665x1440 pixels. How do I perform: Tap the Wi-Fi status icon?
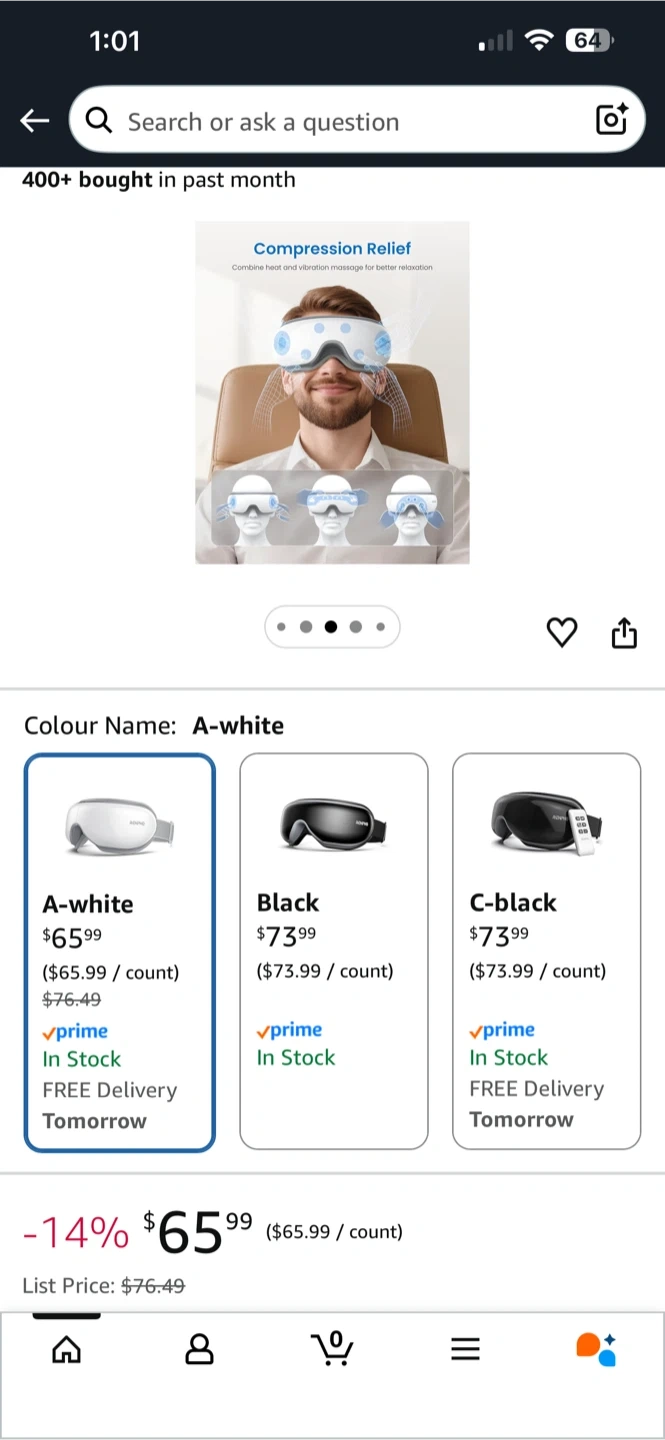pos(539,40)
